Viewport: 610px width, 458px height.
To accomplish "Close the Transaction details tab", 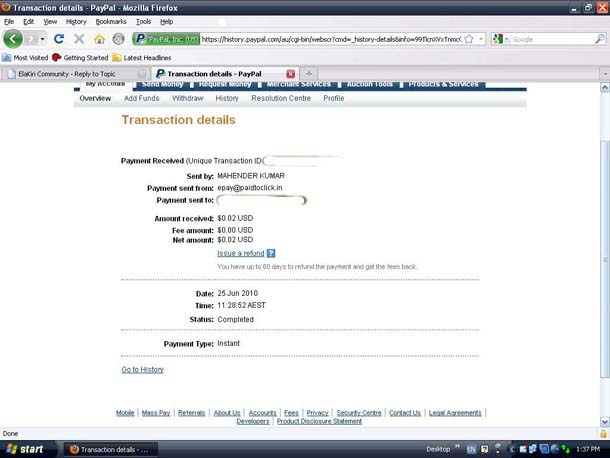I will 291,74.
